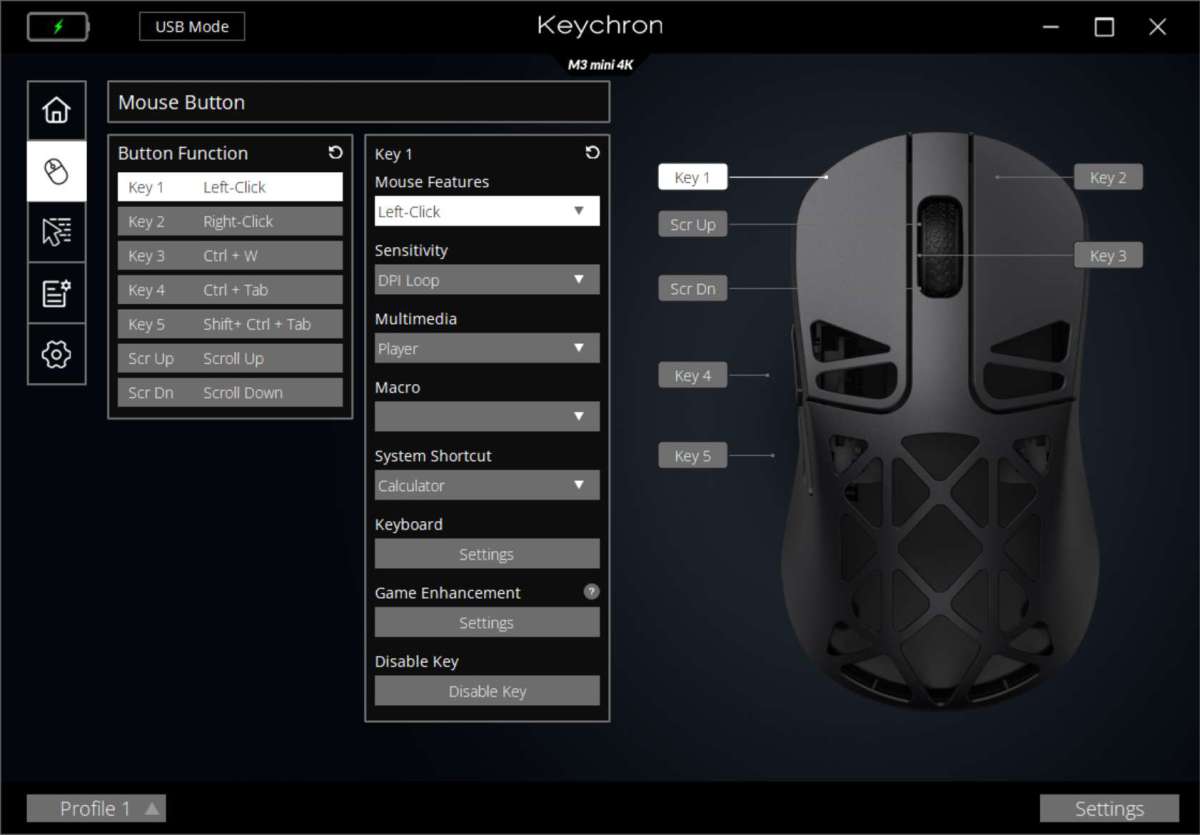Image resolution: width=1200 pixels, height=835 pixels.
Task: Select Key 3 Ctrl + W row
Action: (230, 255)
